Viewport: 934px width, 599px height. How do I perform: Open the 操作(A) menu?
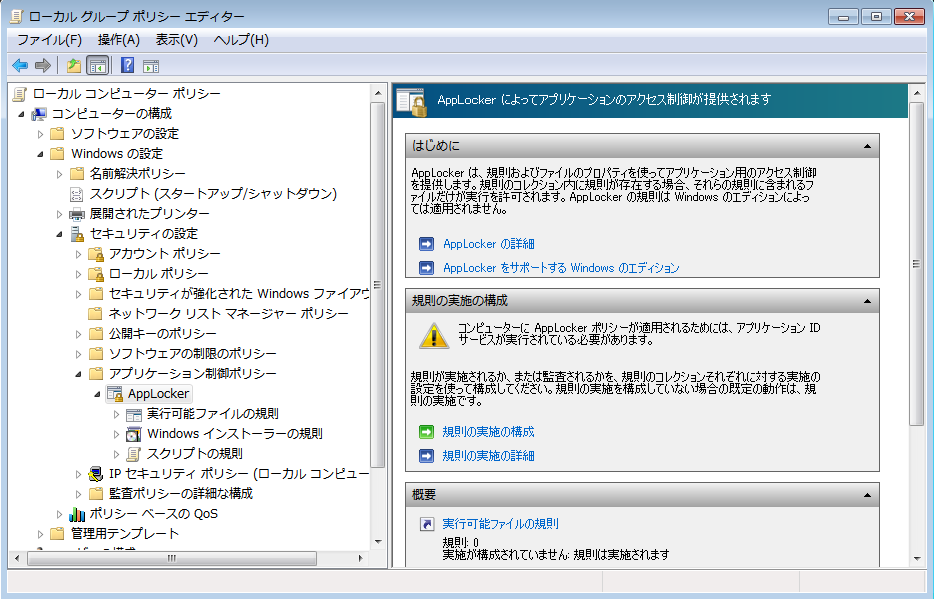coord(119,40)
